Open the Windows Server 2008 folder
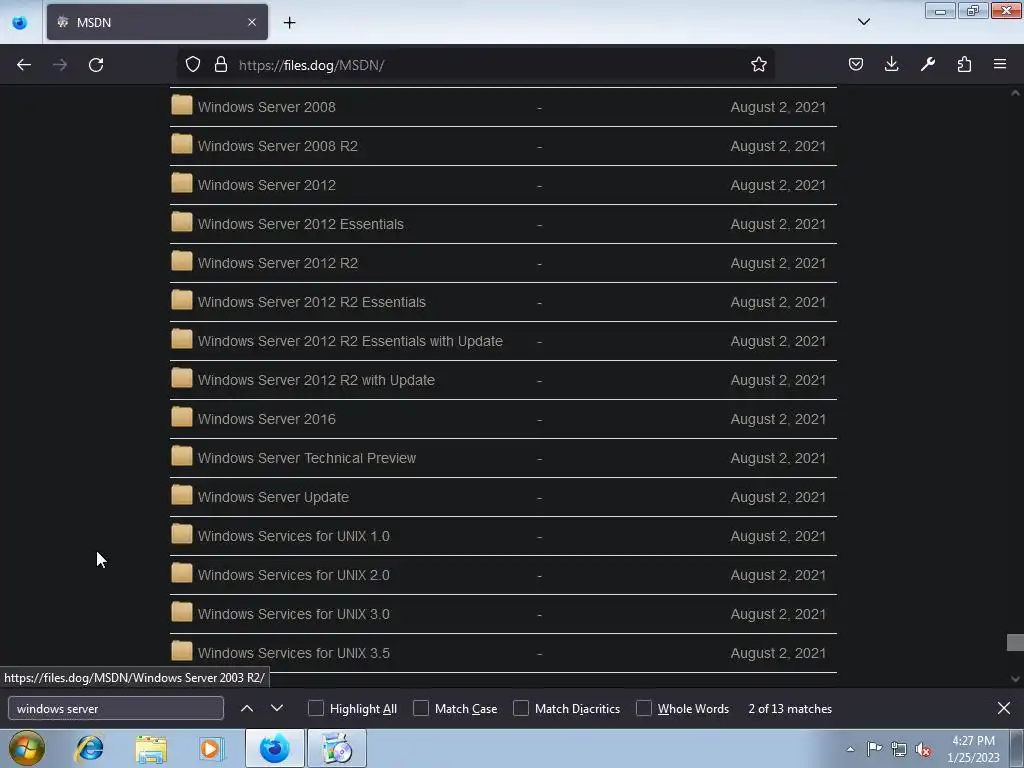1024x768 pixels. tap(266, 107)
